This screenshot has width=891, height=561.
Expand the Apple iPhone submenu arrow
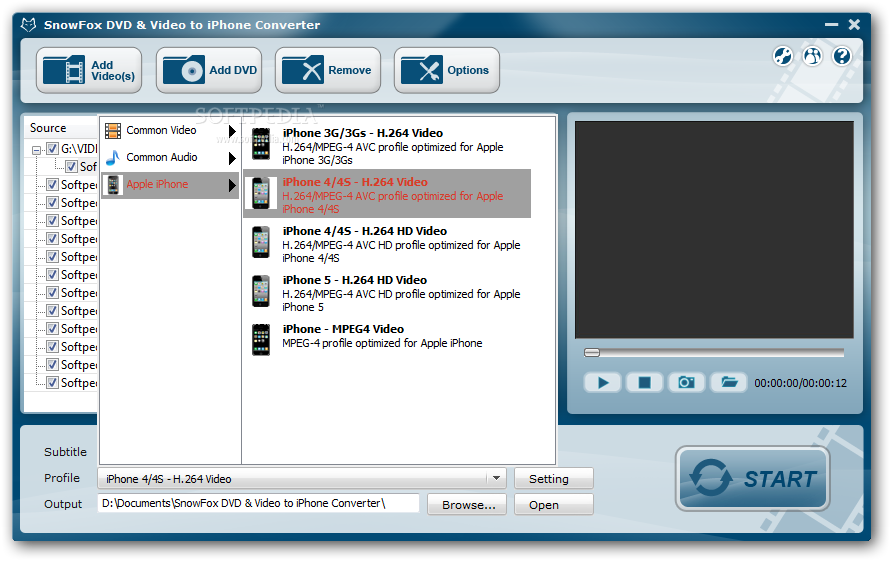point(232,185)
